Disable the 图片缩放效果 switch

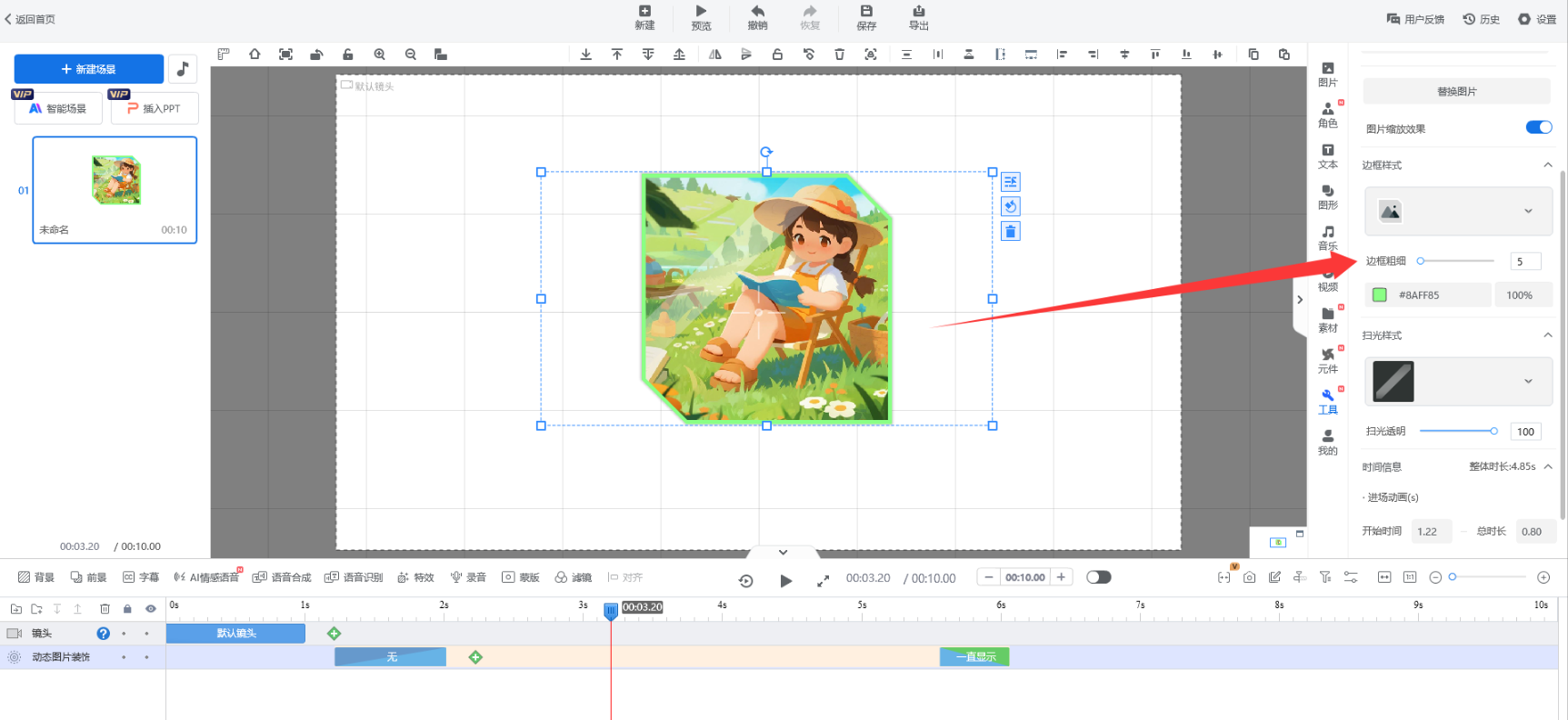1538,127
